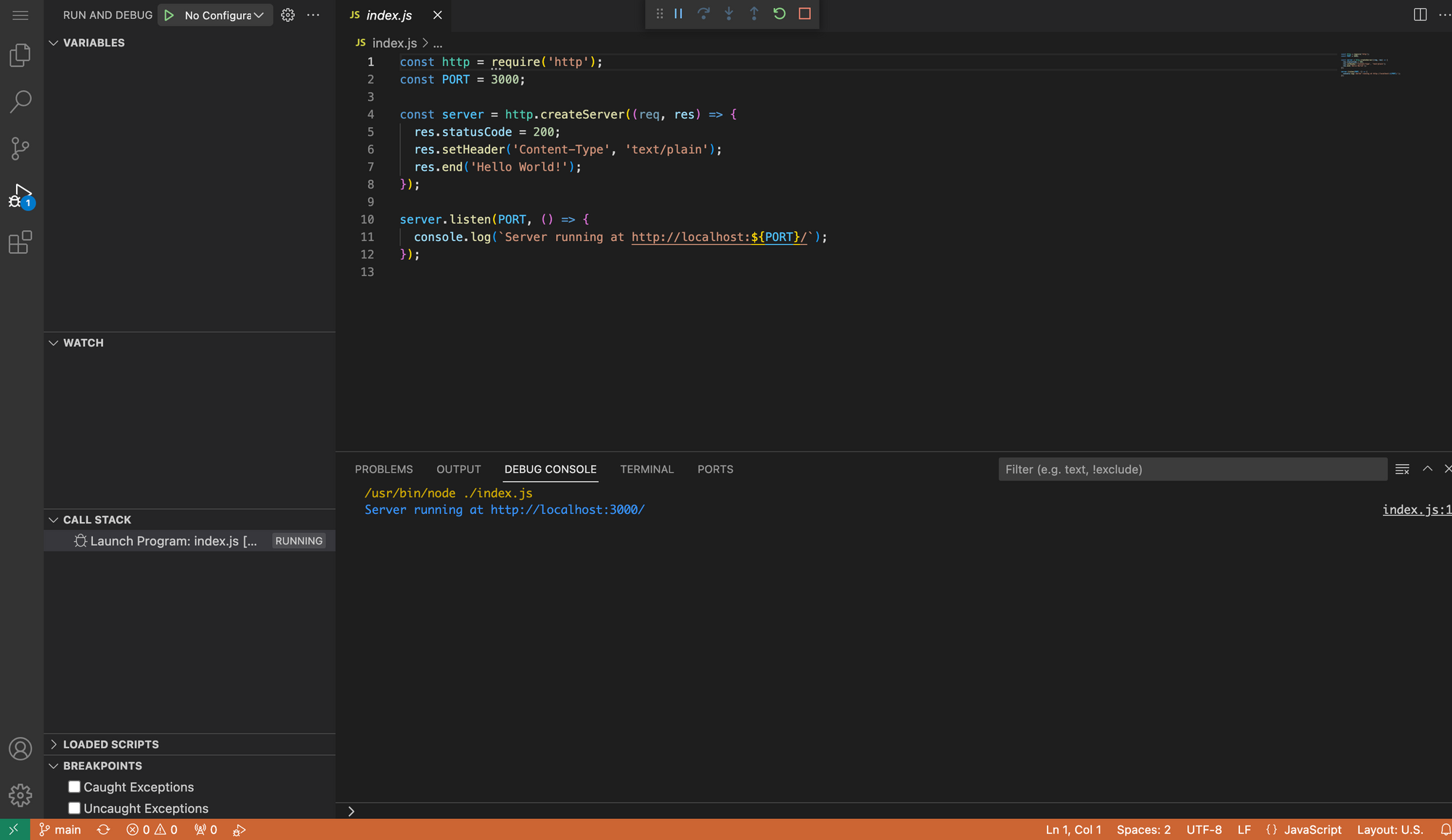Click the Step Over debug toolbar button

click(x=703, y=13)
